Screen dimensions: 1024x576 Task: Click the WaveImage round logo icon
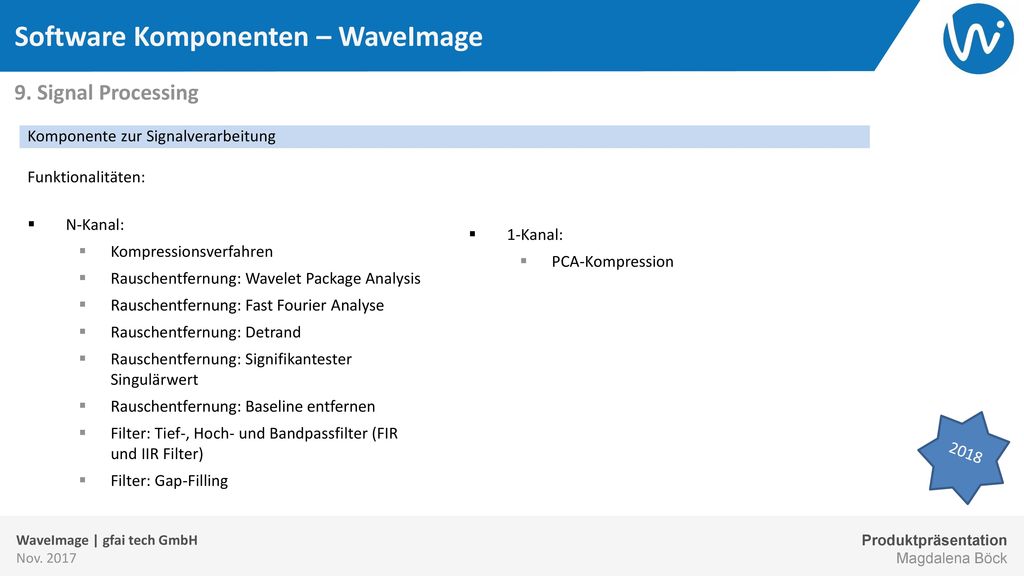pos(978,38)
